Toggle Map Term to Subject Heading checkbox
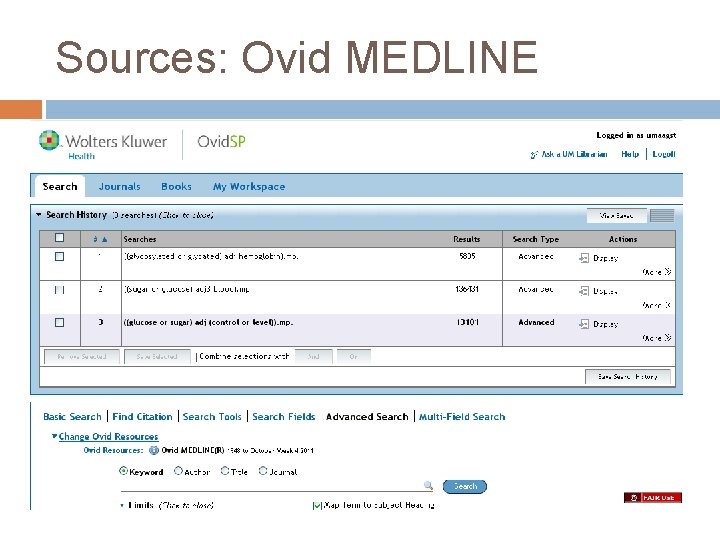The height and width of the screenshot is (540, 720). pos(317,506)
